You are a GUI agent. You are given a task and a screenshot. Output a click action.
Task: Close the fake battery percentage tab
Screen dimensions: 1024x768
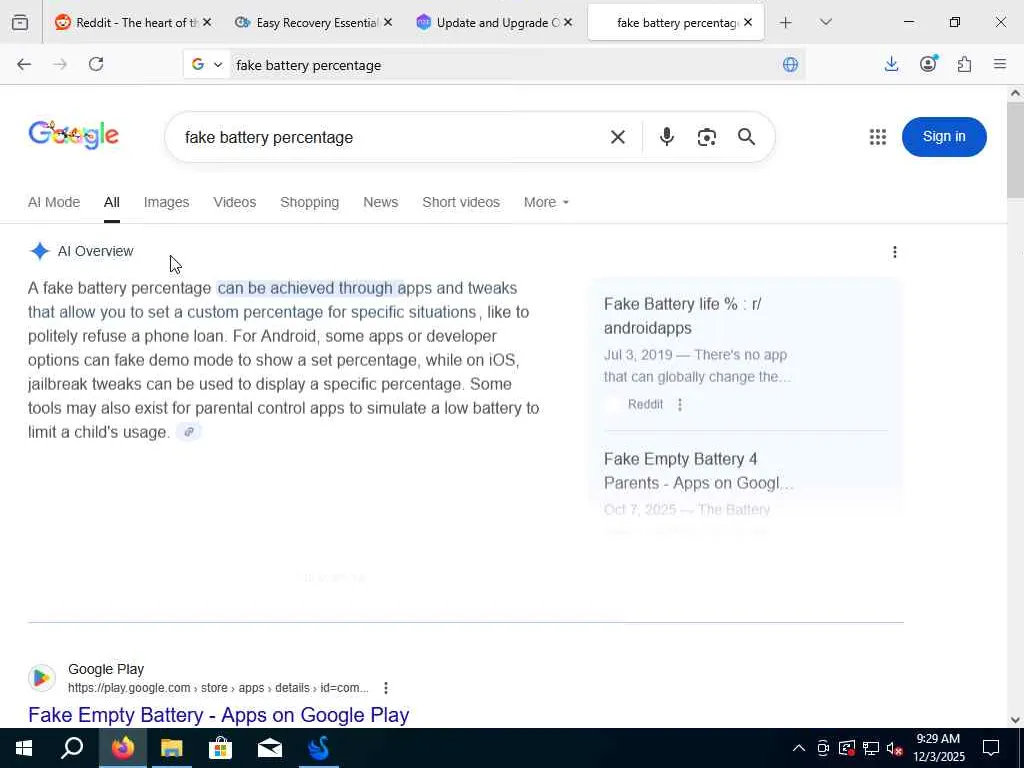point(748,23)
